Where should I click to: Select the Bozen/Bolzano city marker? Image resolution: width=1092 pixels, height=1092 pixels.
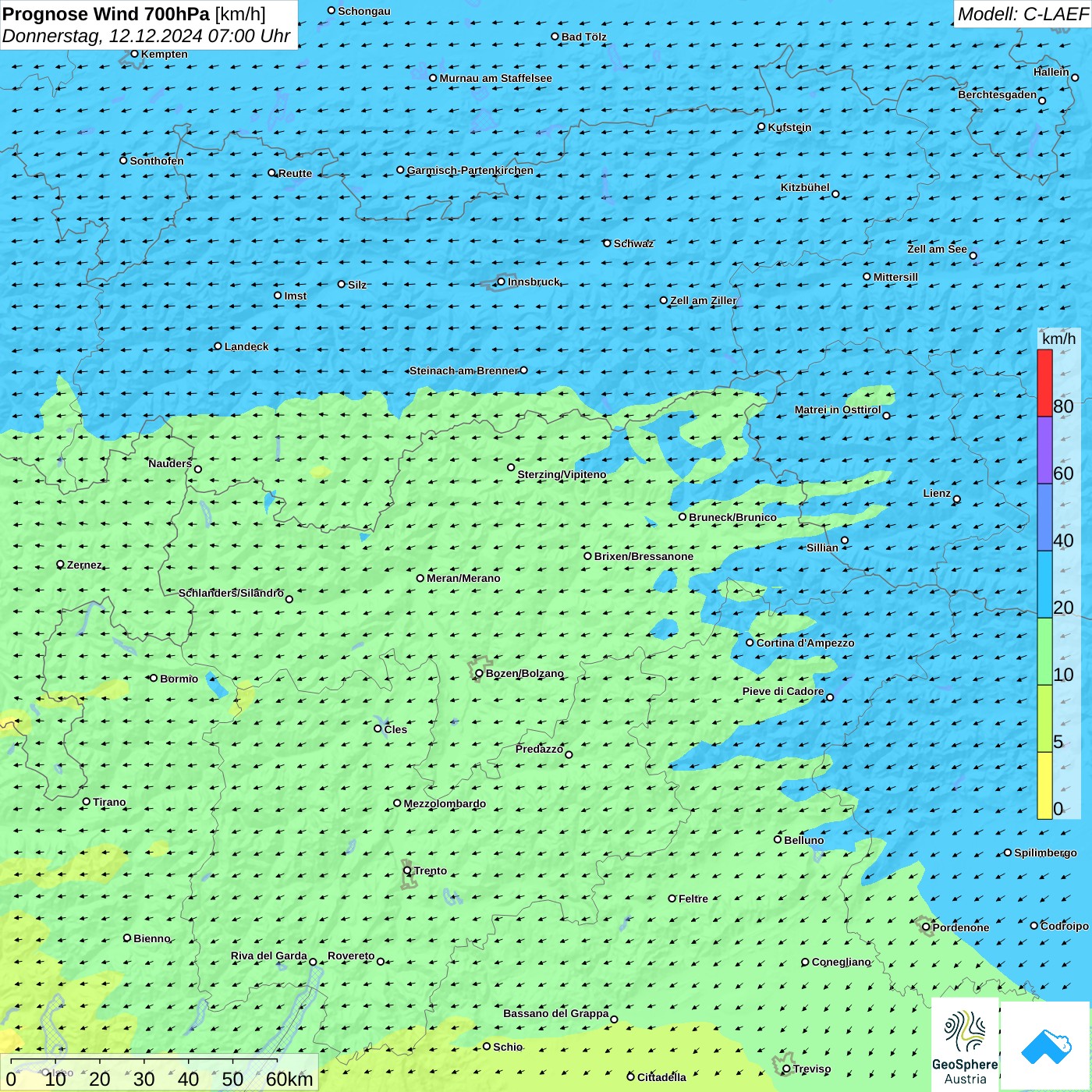(x=479, y=673)
